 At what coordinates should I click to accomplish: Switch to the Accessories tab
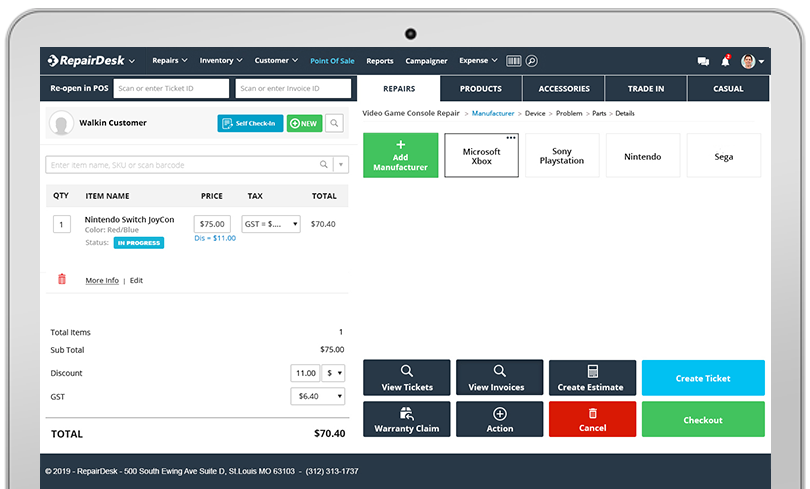(x=564, y=89)
